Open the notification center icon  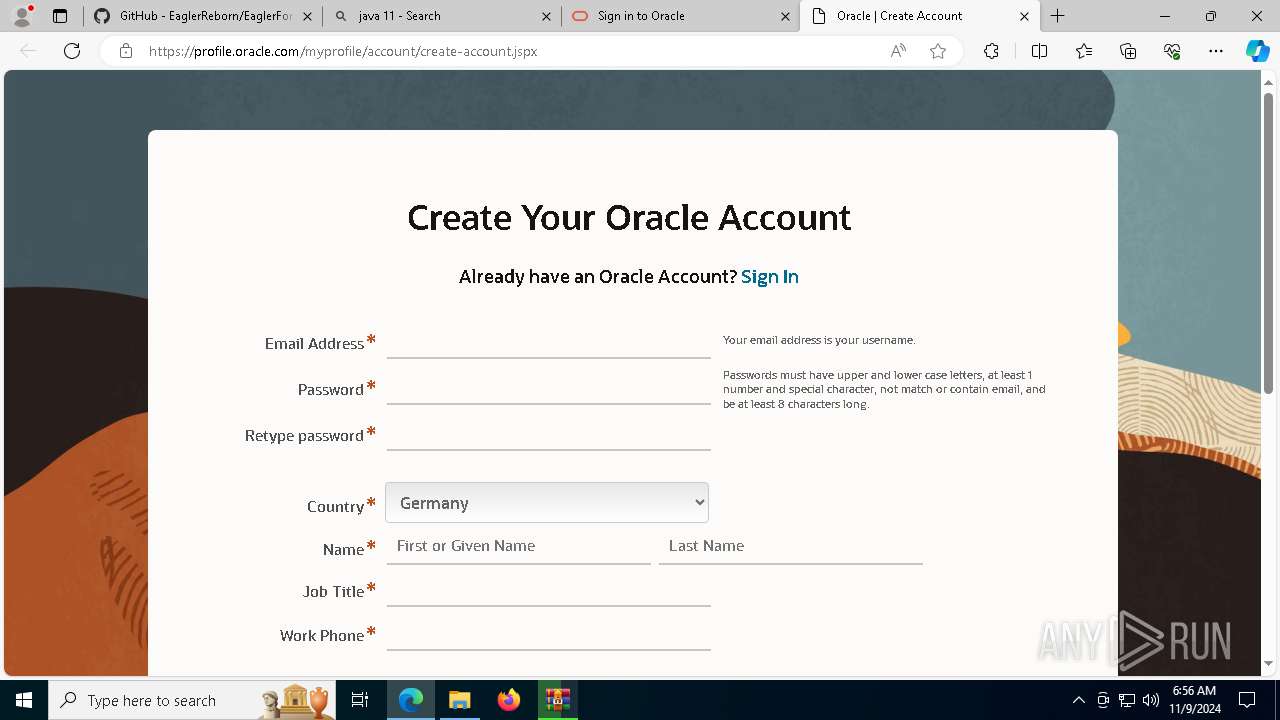coord(1247,700)
